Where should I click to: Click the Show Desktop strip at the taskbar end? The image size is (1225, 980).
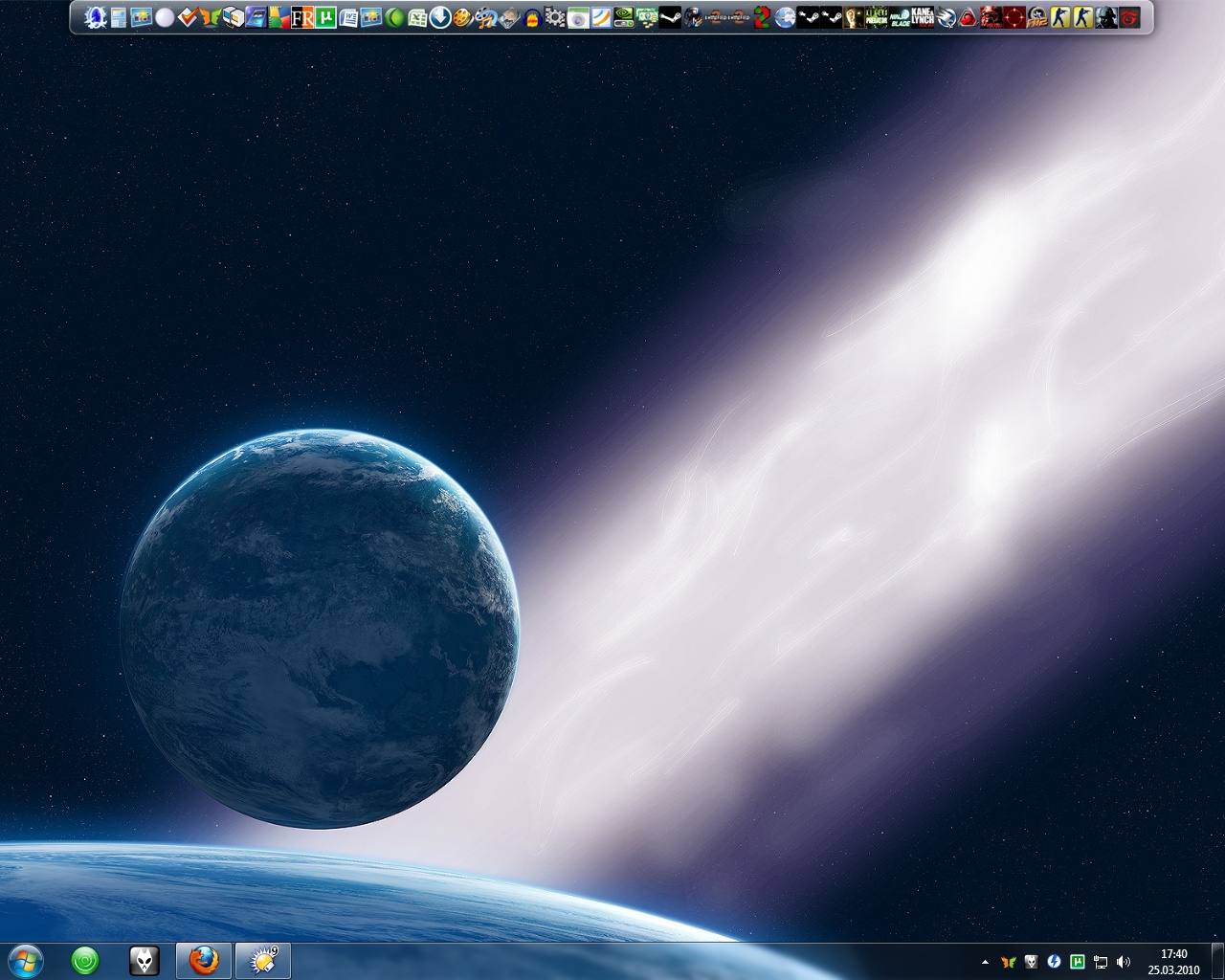[1217, 962]
